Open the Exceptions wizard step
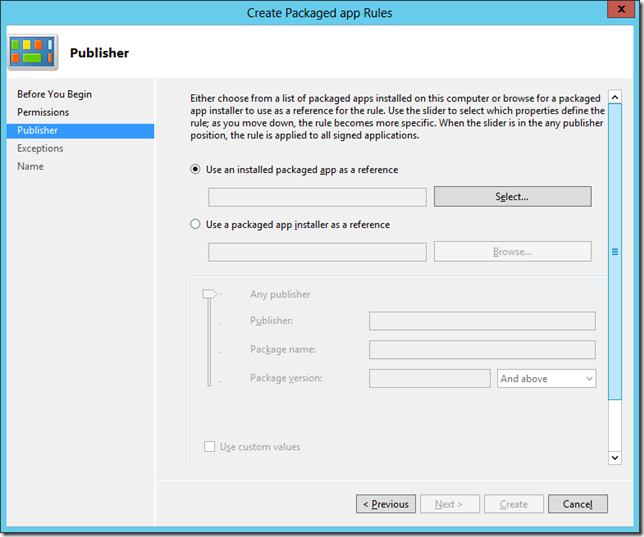The image size is (644, 537). 40,148
